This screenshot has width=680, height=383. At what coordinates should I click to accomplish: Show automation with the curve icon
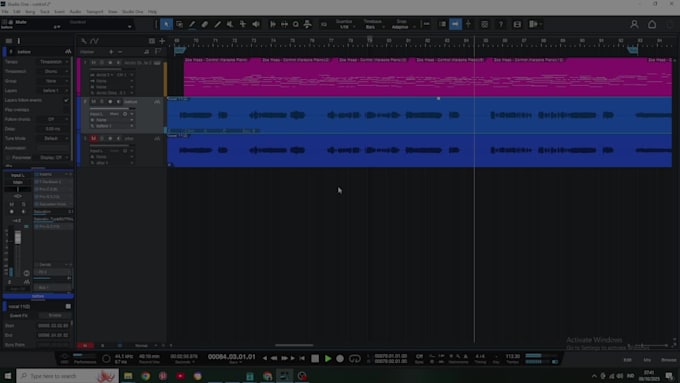pyautogui.click(x=94, y=41)
